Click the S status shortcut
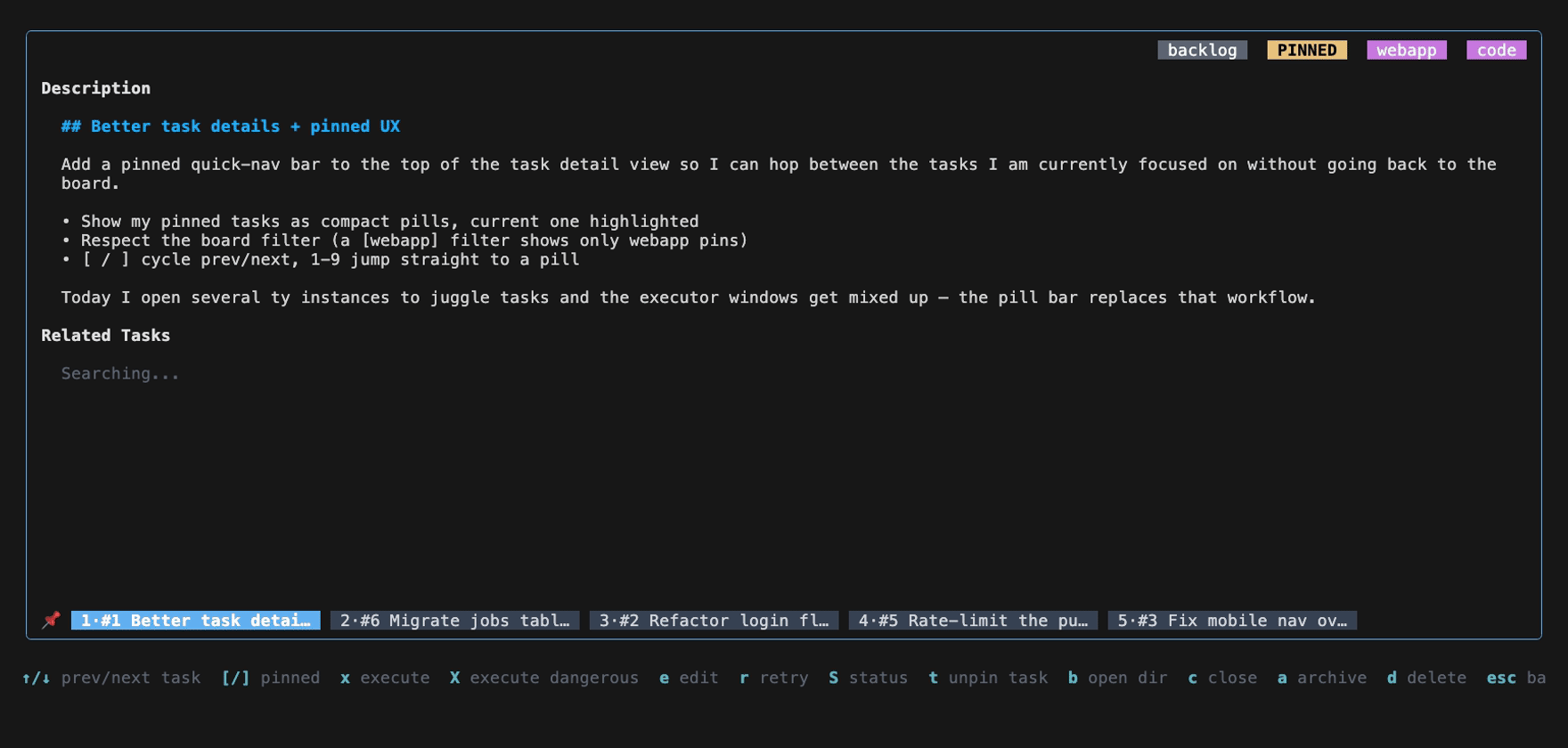1568x748 pixels. [869, 678]
